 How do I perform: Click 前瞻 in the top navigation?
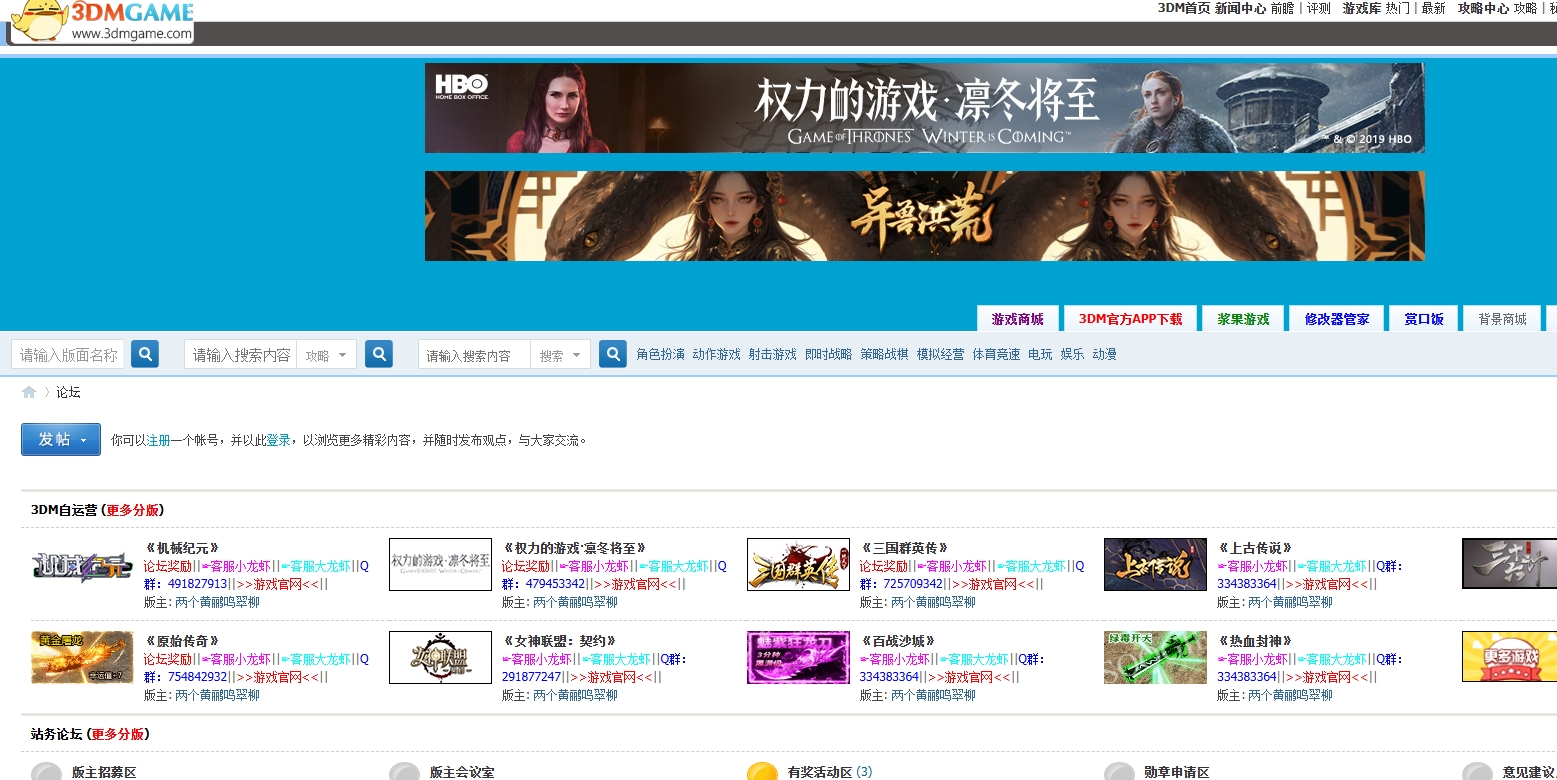[1282, 8]
